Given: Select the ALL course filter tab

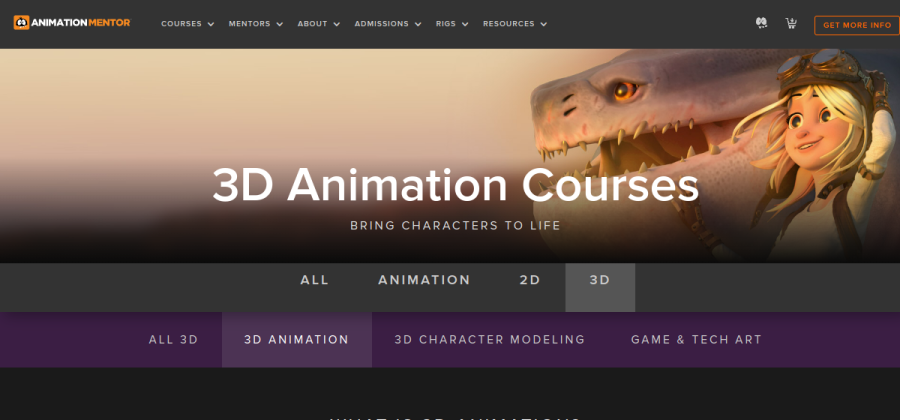Looking at the screenshot, I should pos(315,280).
